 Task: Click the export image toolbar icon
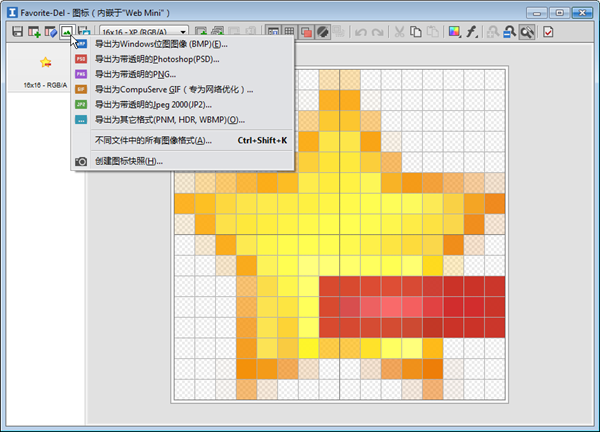[x=67, y=32]
